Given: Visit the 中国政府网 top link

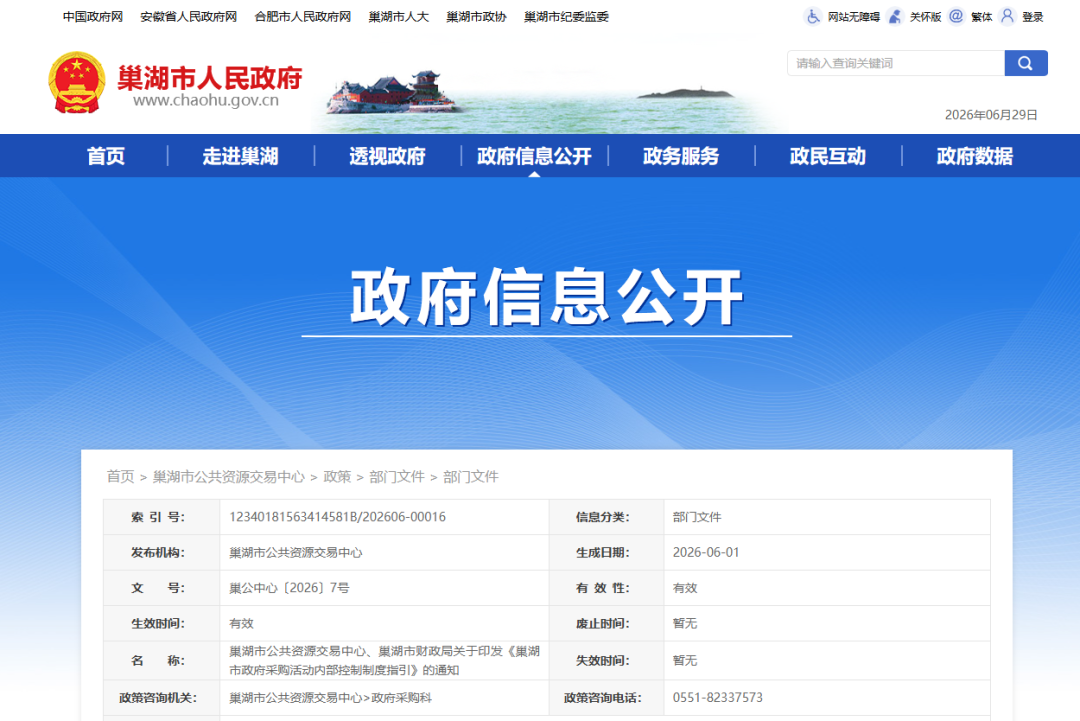Looking at the screenshot, I should coord(93,17).
